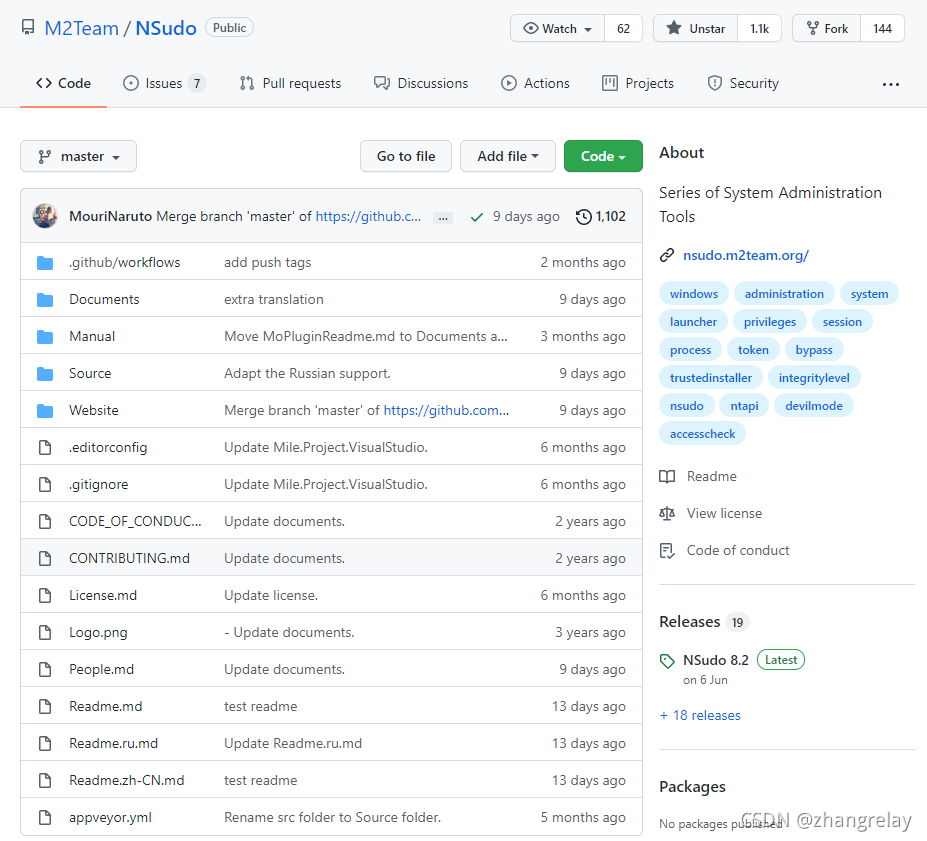The width and height of the screenshot is (927, 841).
Task: Click the file icon for People.md
Action: point(45,670)
